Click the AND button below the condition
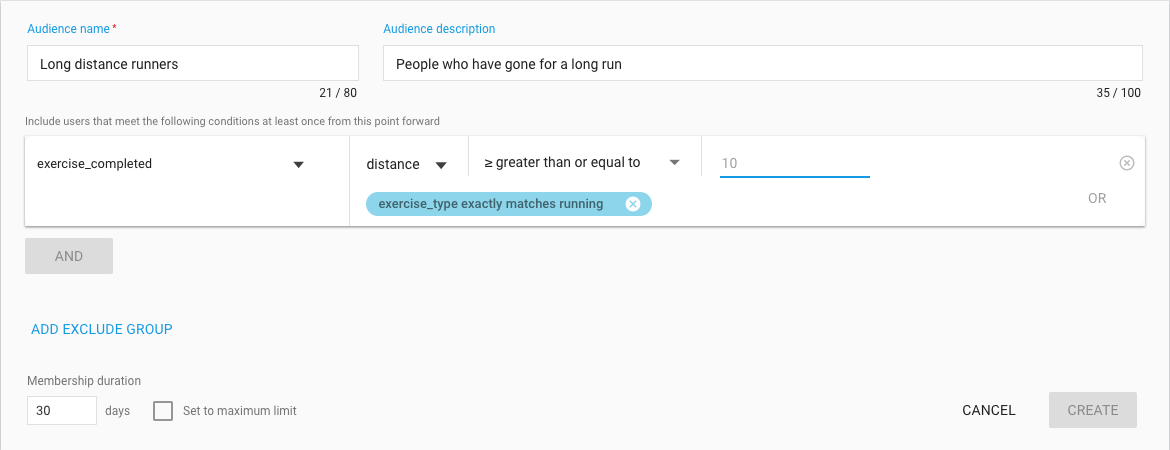This screenshot has width=1170, height=450. pyautogui.click(x=69, y=256)
